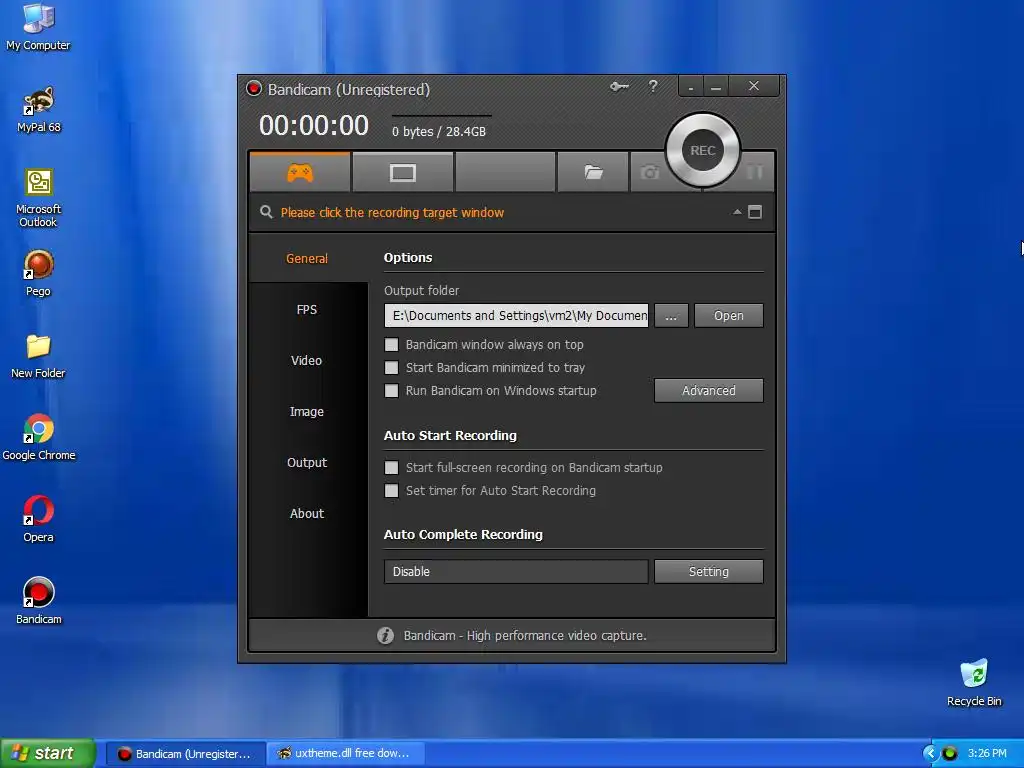Select the Microsoft Outlook desktop icon
This screenshot has width=1024, height=768.
[39, 198]
